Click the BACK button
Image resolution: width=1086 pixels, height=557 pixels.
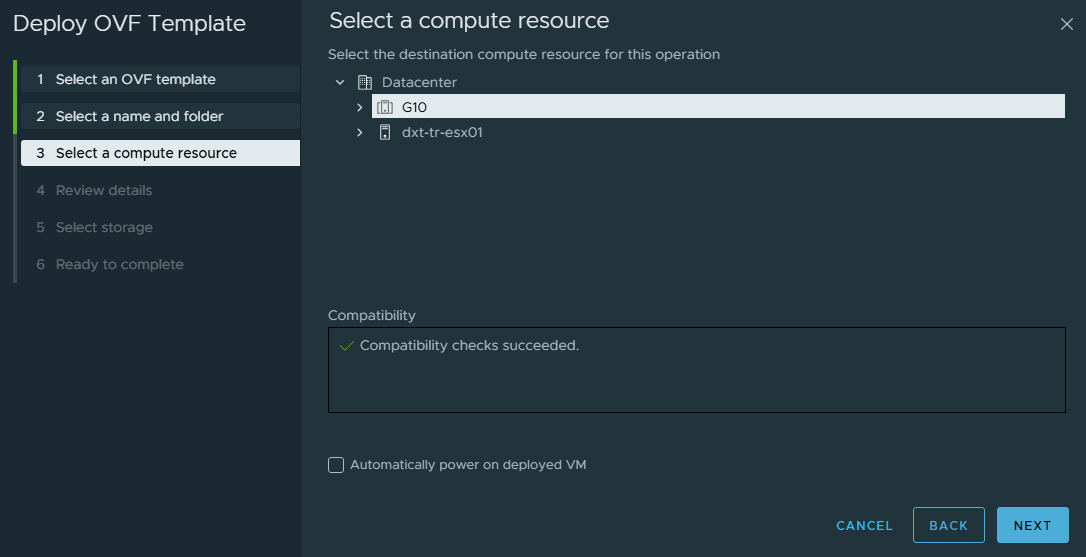point(948,525)
